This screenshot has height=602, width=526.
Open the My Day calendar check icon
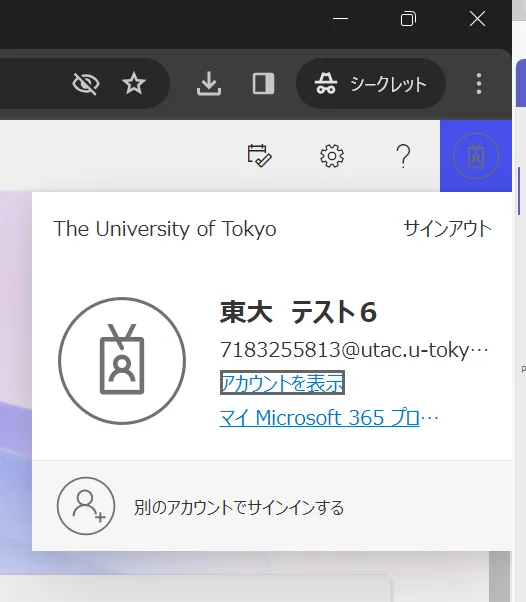pyautogui.click(x=259, y=155)
